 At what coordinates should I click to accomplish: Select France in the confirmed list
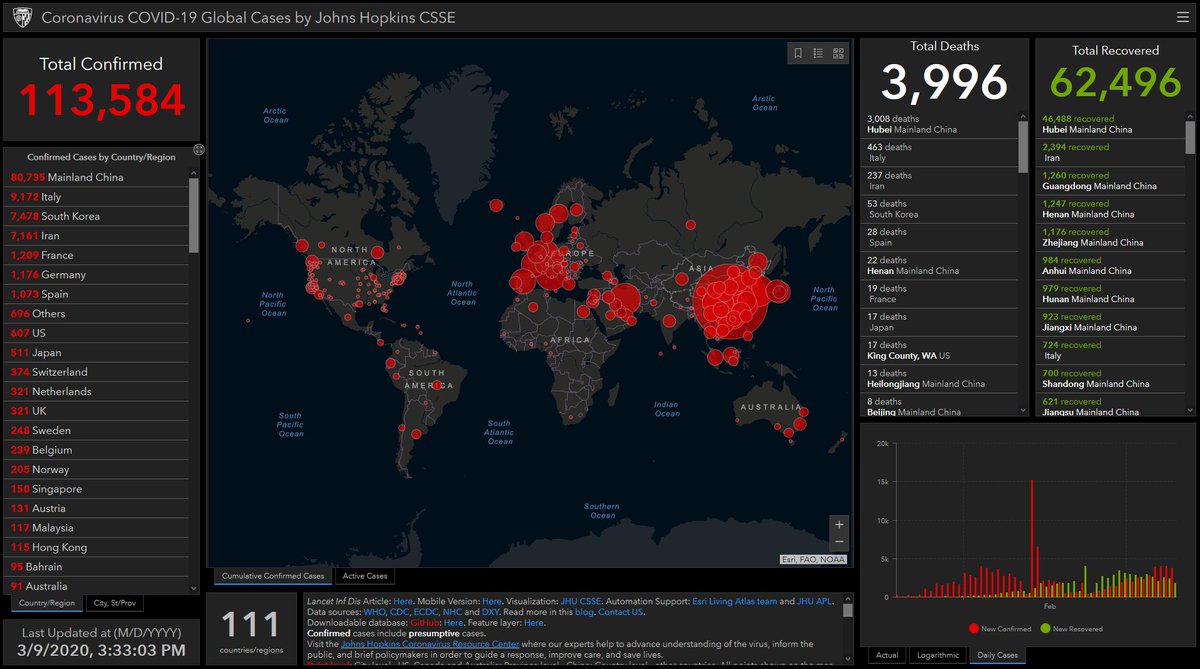[97, 255]
